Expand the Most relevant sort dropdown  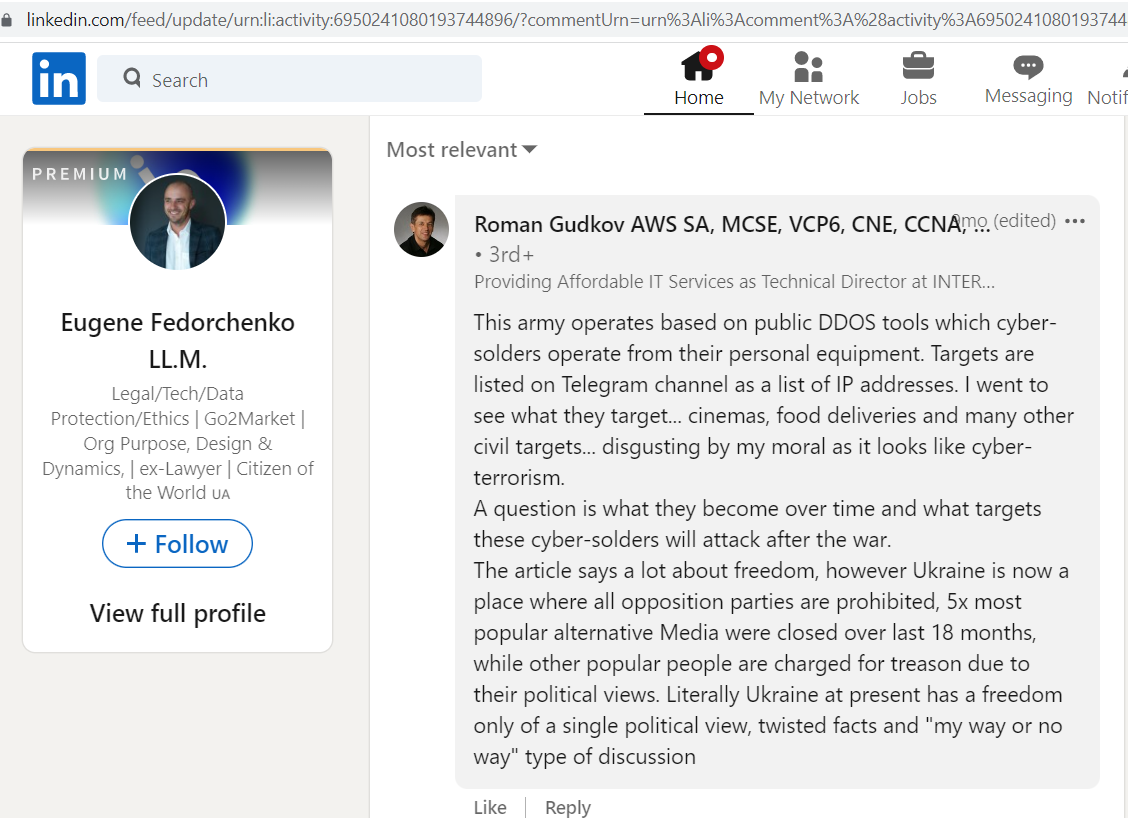(461, 150)
